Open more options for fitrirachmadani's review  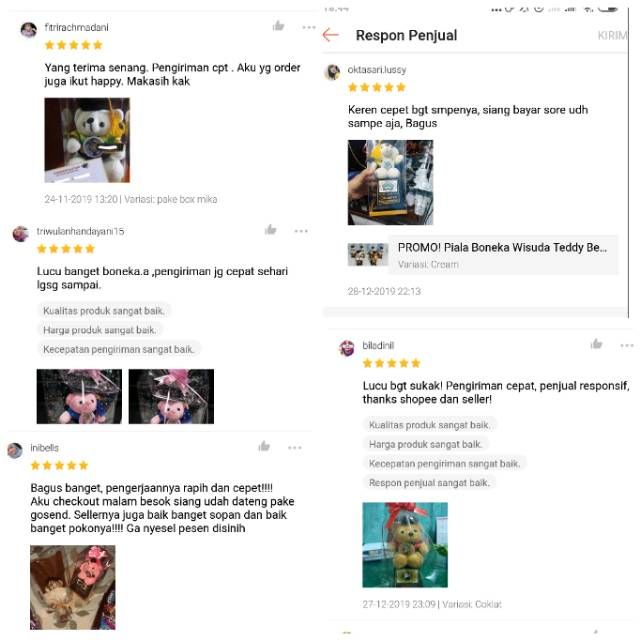point(309,27)
